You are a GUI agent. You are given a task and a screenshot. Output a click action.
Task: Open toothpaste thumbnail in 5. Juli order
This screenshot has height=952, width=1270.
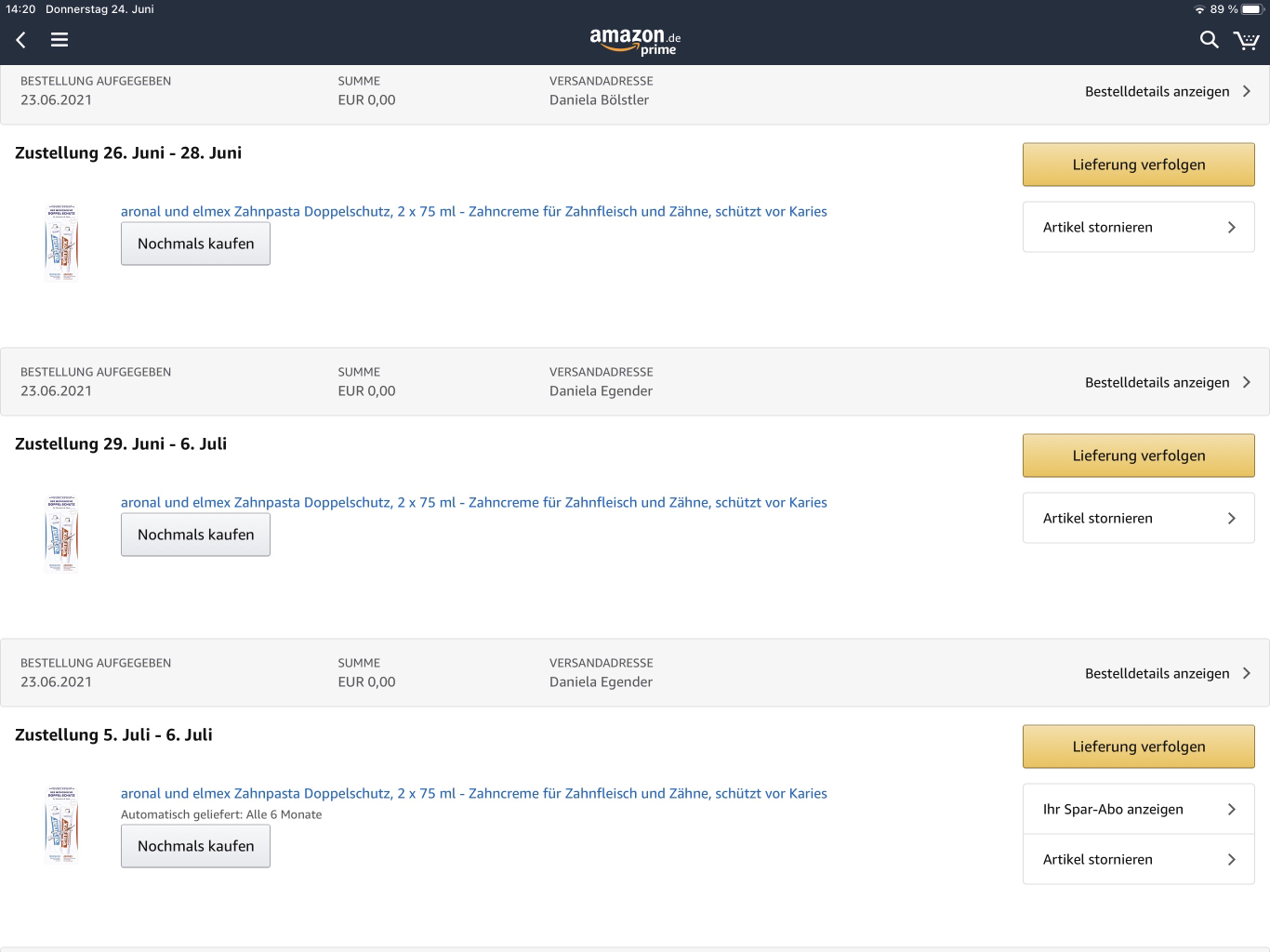[61, 825]
